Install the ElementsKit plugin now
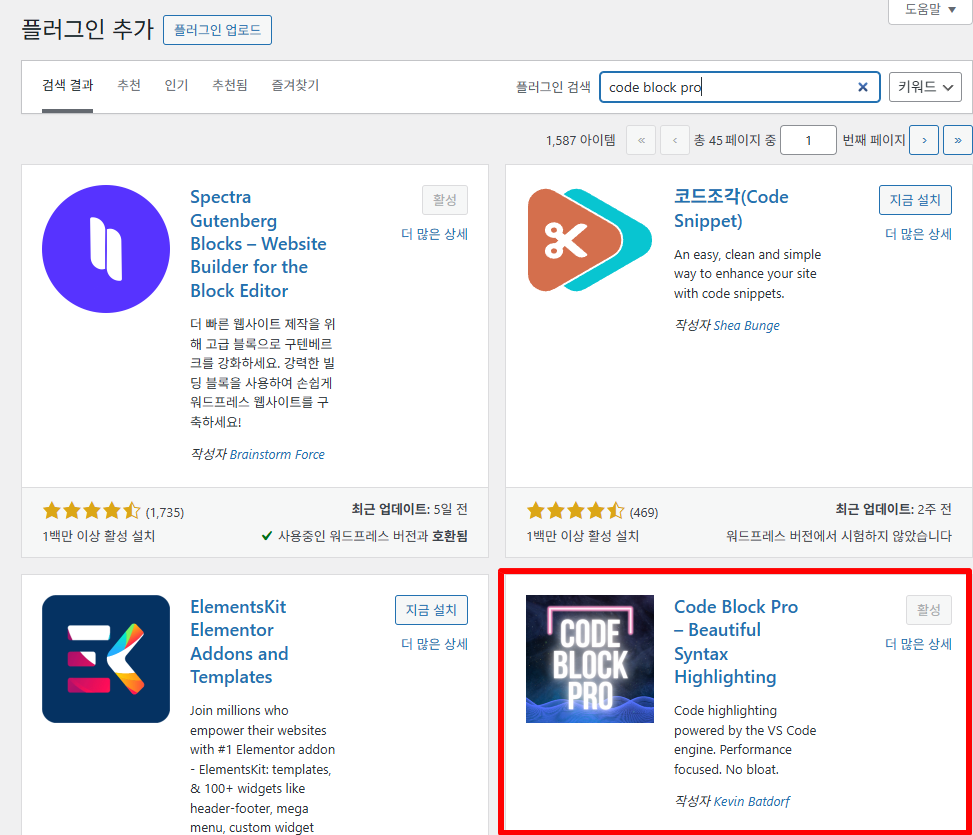The image size is (973, 835). (x=431, y=610)
